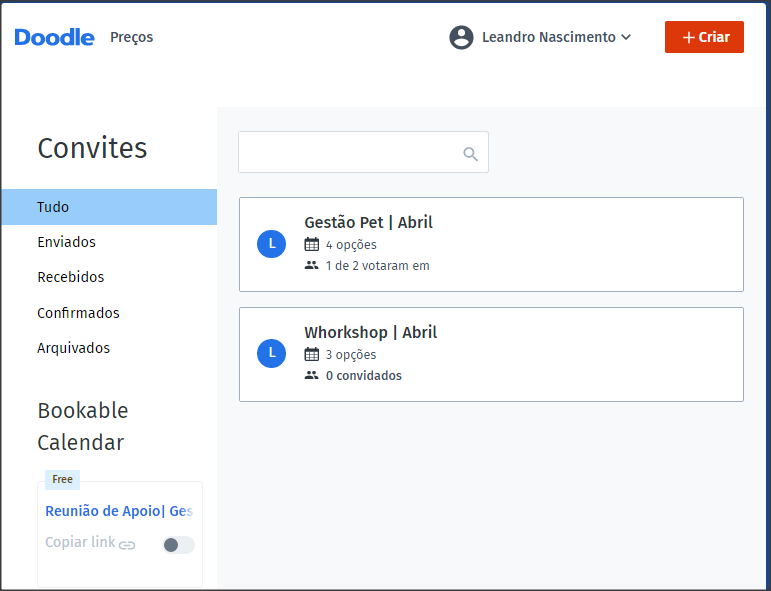View Confirmados invitations

[x=78, y=313]
